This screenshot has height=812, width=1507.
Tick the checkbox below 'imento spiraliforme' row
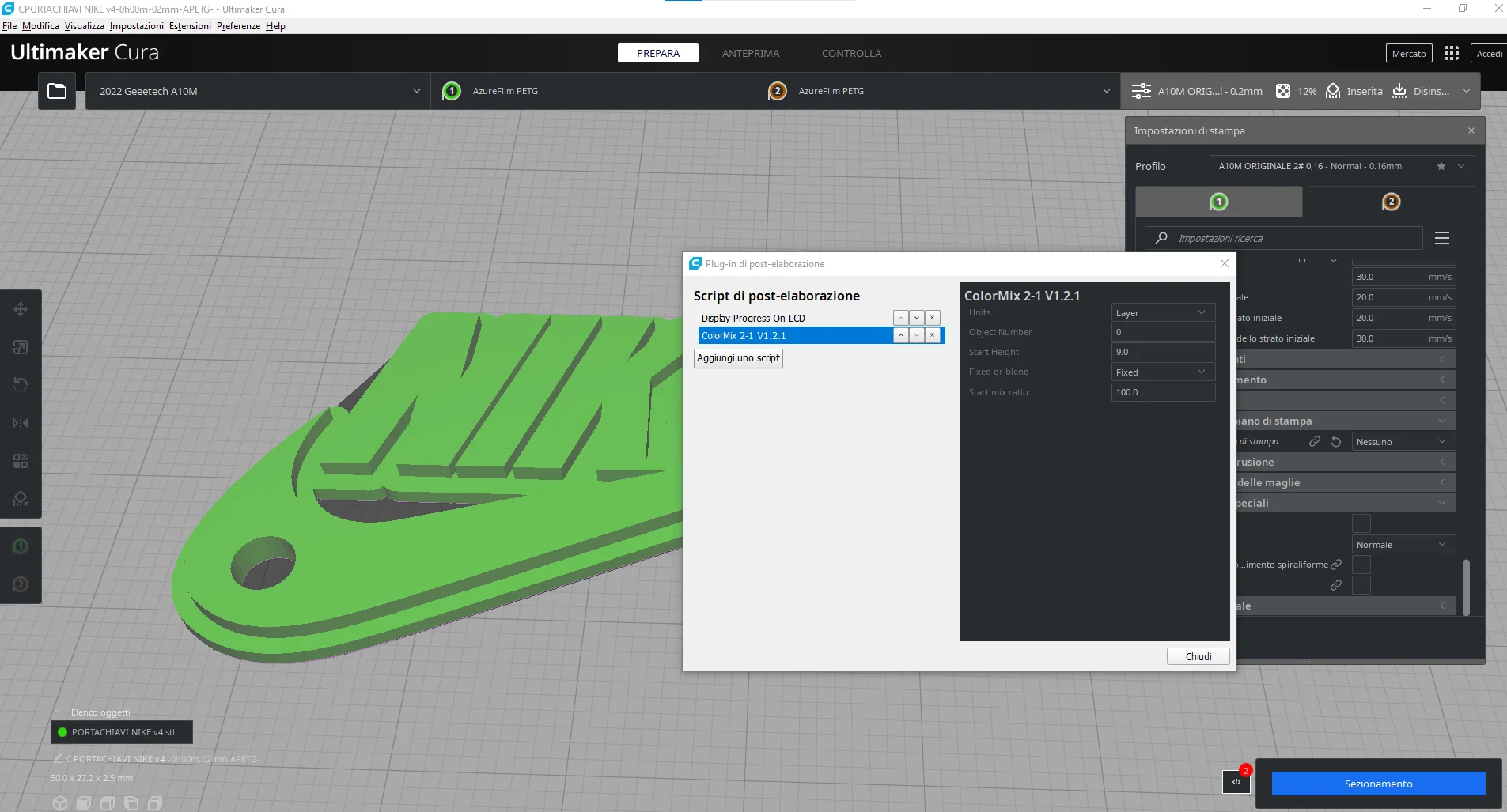pyautogui.click(x=1361, y=585)
